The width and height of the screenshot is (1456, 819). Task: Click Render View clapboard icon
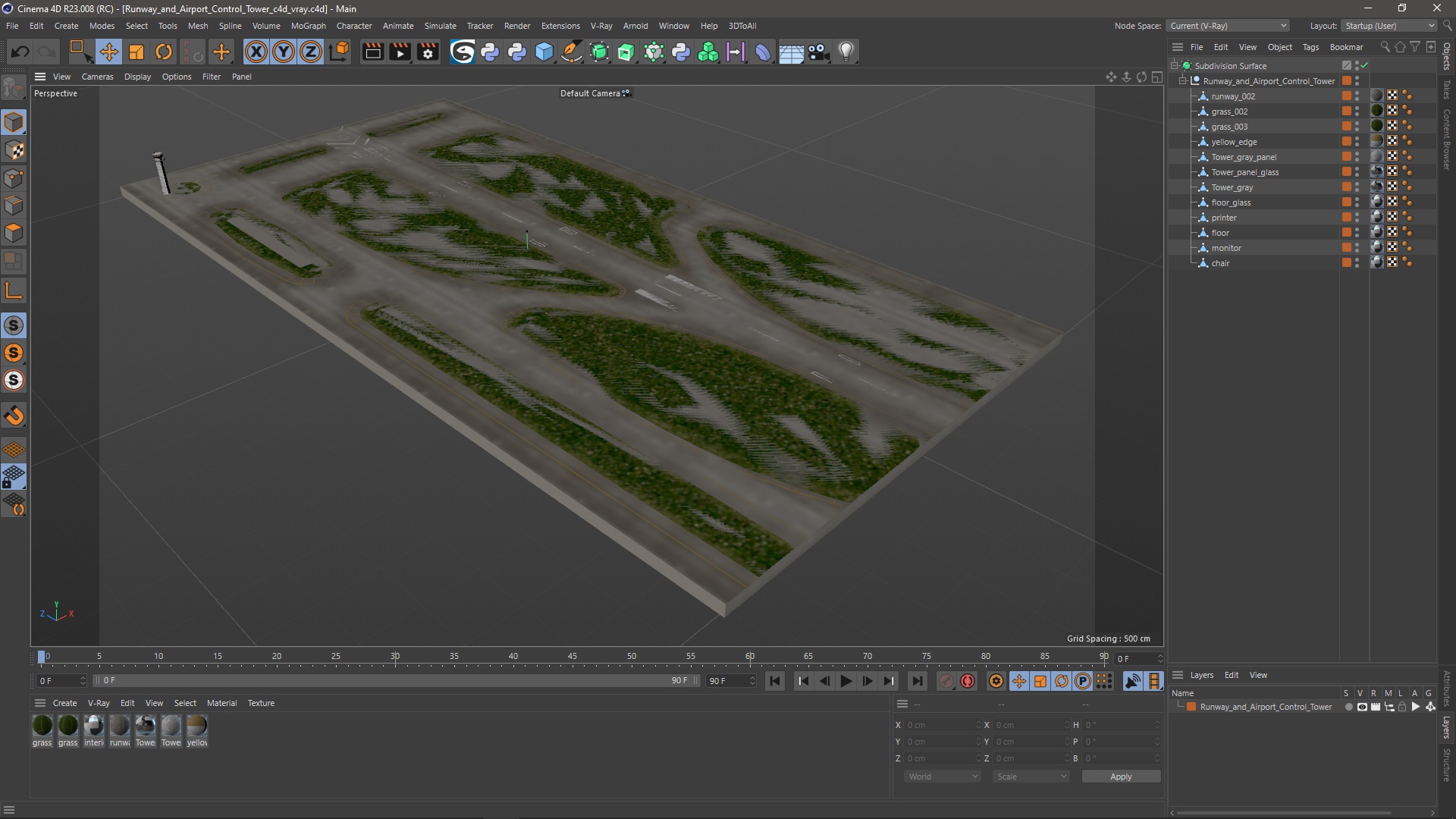pyautogui.click(x=372, y=52)
